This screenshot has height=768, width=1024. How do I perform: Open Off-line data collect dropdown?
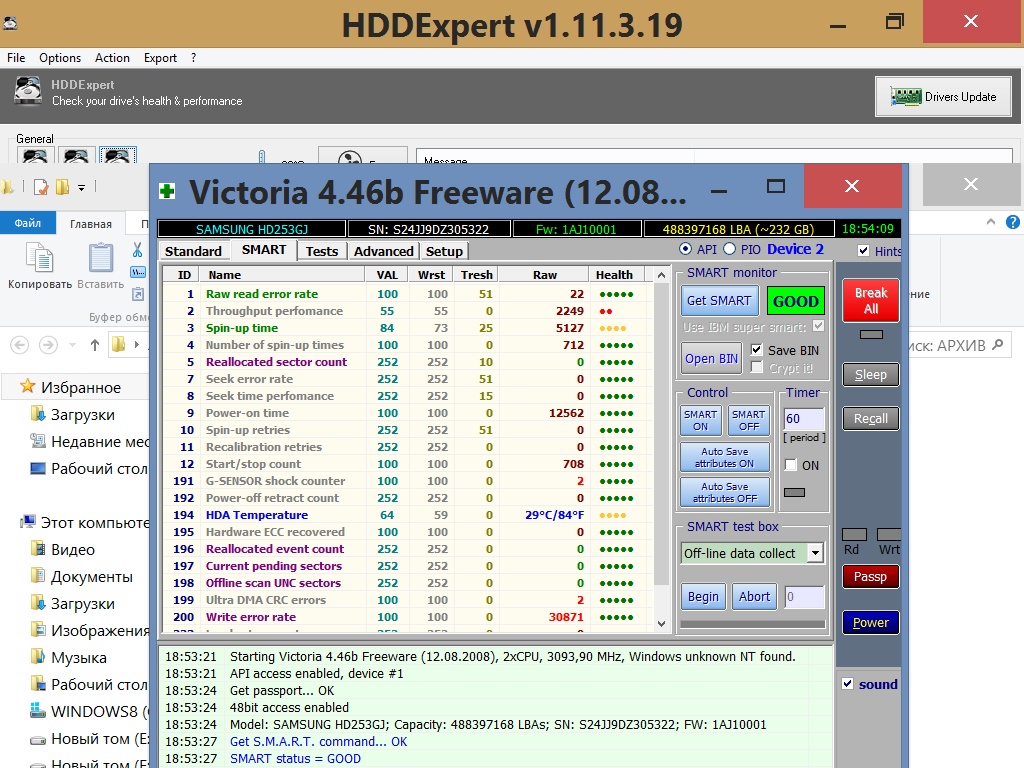click(x=815, y=553)
